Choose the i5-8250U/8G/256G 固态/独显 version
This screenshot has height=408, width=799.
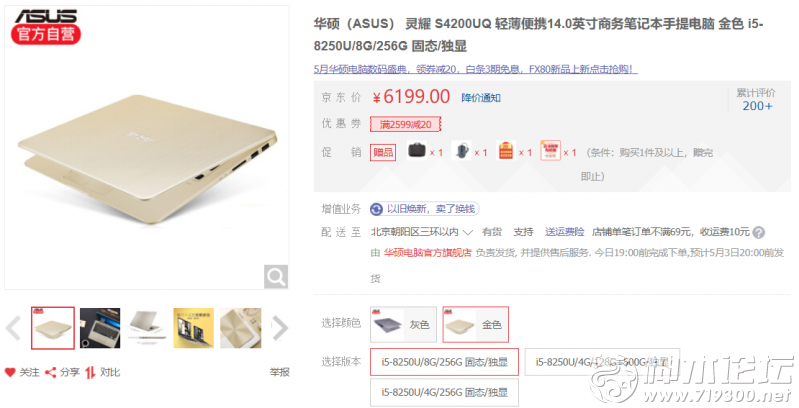coord(444,362)
